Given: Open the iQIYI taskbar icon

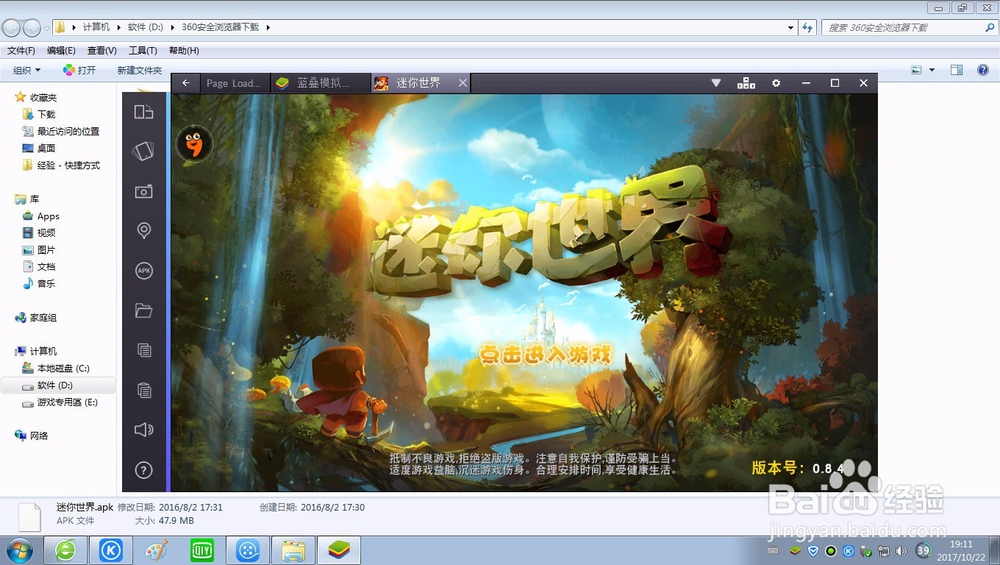Looking at the screenshot, I should click(202, 550).
